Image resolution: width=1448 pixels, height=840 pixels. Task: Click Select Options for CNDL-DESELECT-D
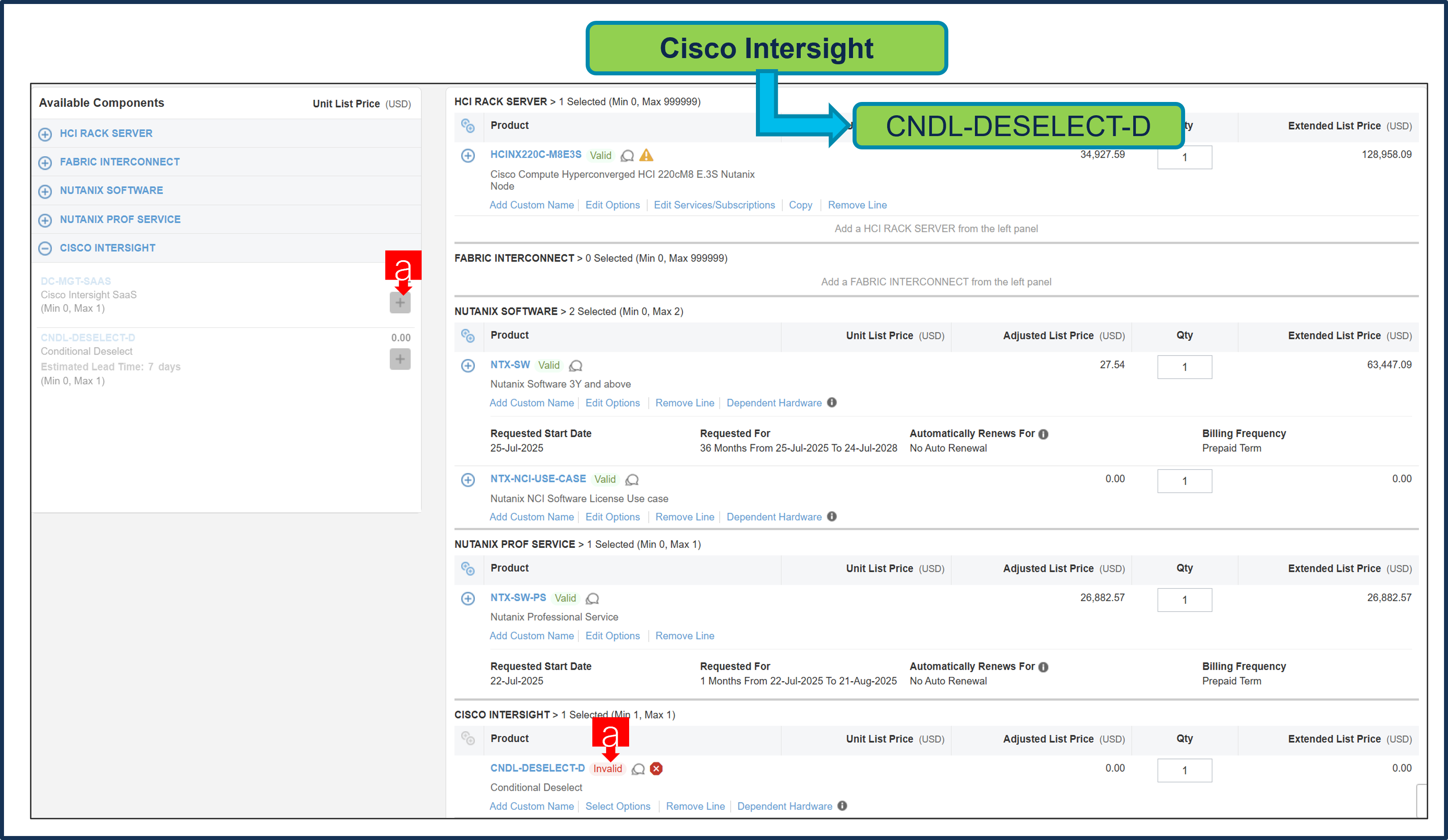(618, 806)
